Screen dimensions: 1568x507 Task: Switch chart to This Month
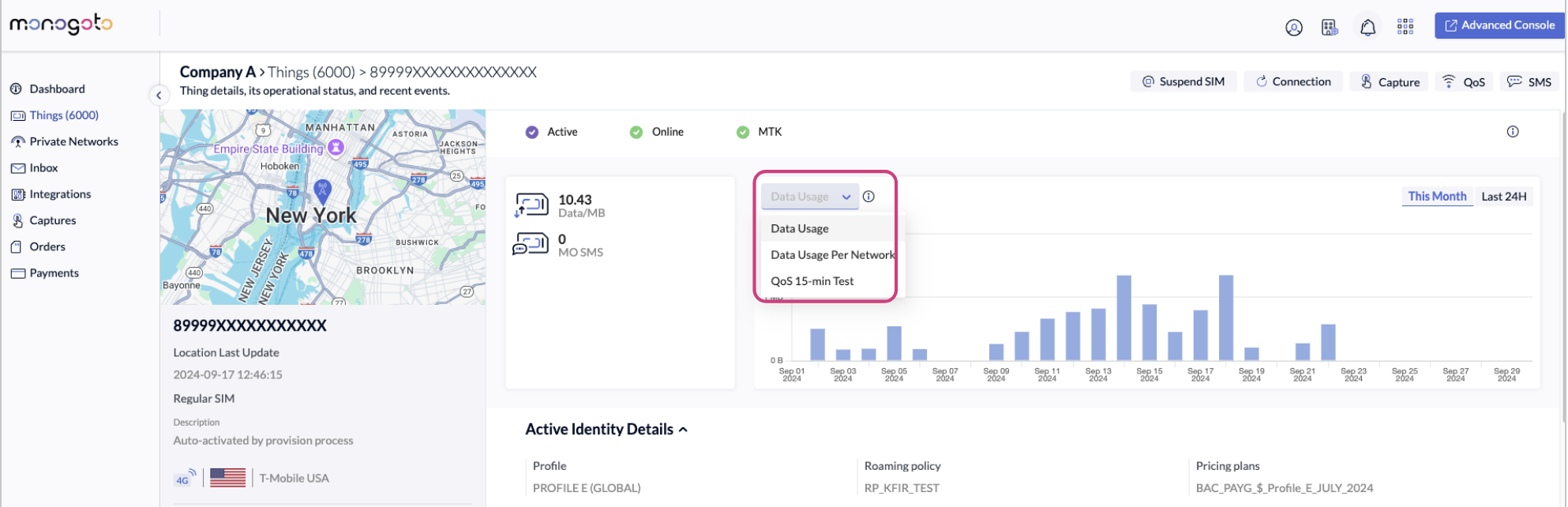(x=1436, y=197)
